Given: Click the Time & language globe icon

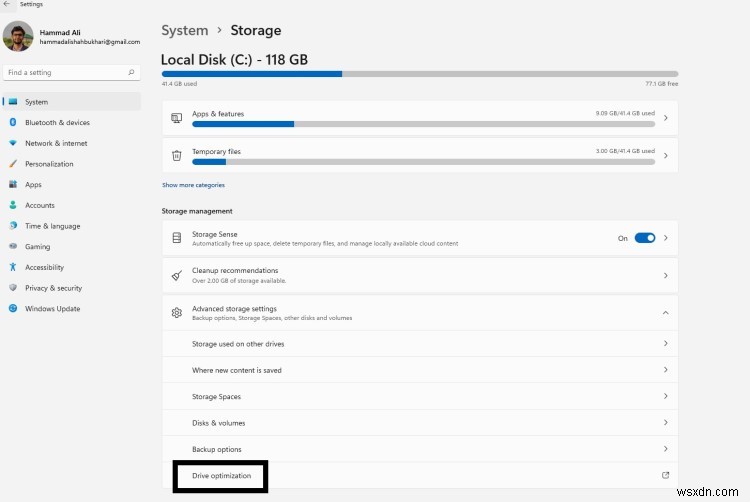Looking at the screenshot, I should [x=13, y=226].
